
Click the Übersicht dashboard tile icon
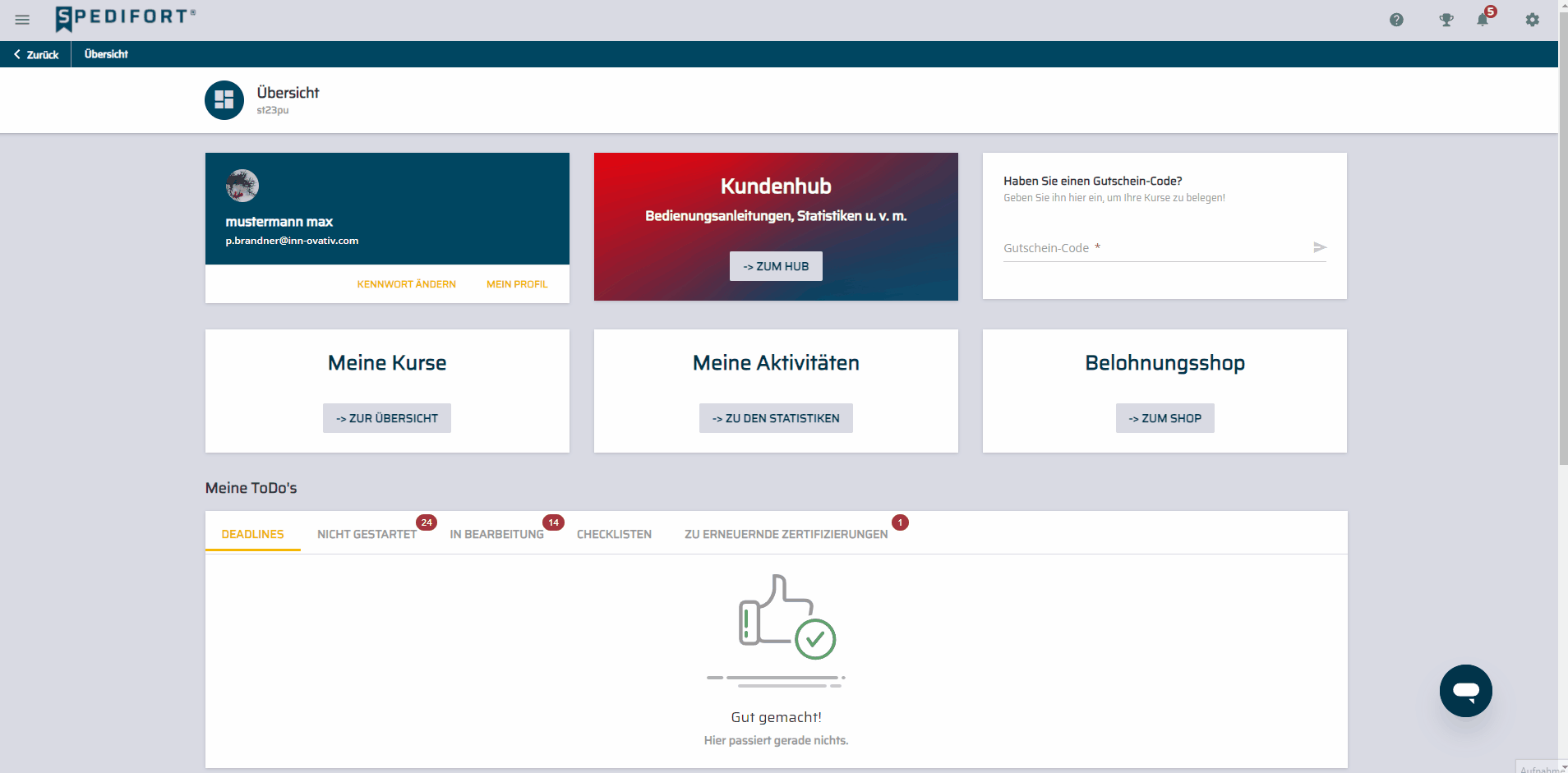224,100
